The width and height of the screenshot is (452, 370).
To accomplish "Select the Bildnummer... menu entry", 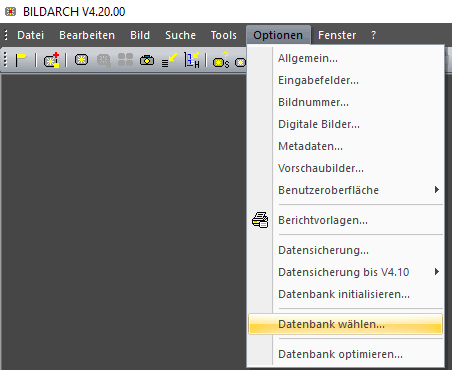I will 345,102.
